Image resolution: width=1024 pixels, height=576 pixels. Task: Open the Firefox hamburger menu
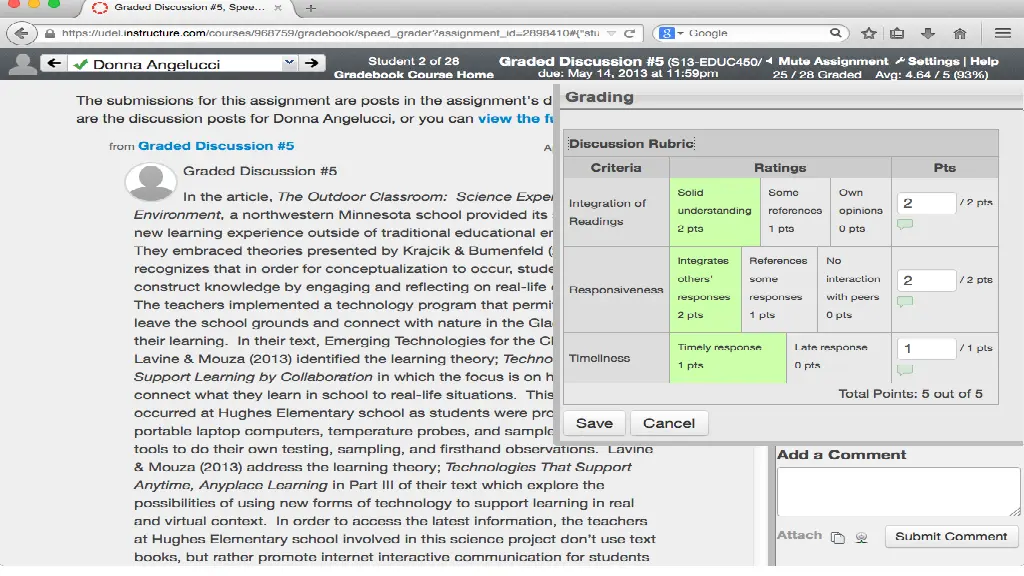pyautogui.click(x=1002, y=33)
